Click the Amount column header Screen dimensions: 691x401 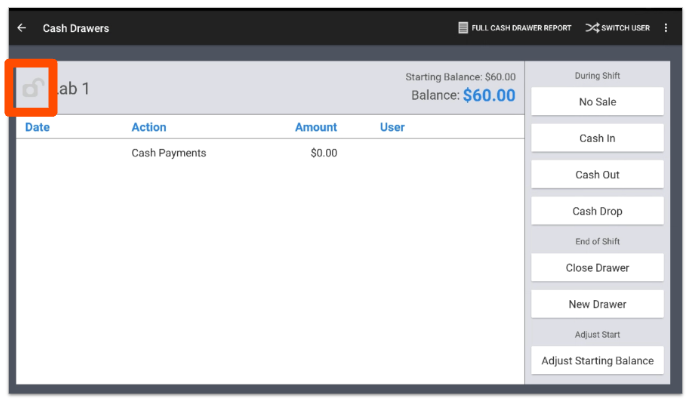[x=316, y=128]
